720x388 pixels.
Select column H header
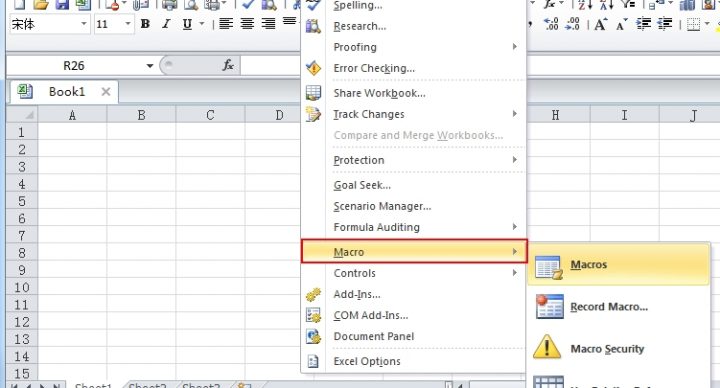click(556, 115)
